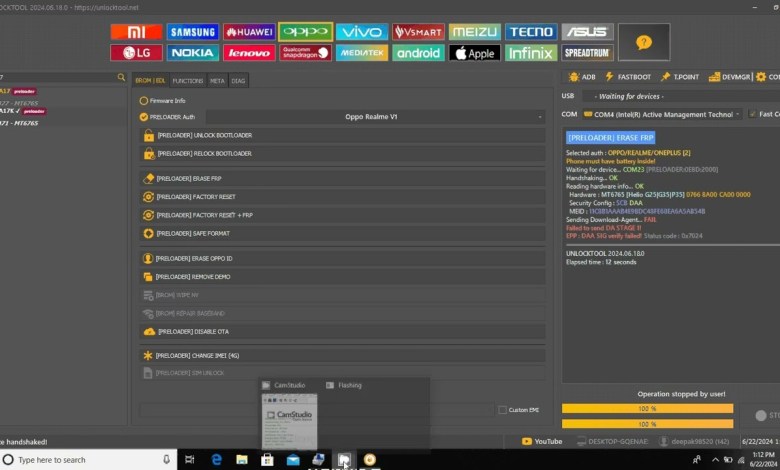Click the Windows taskbar search box

point(89,460)
